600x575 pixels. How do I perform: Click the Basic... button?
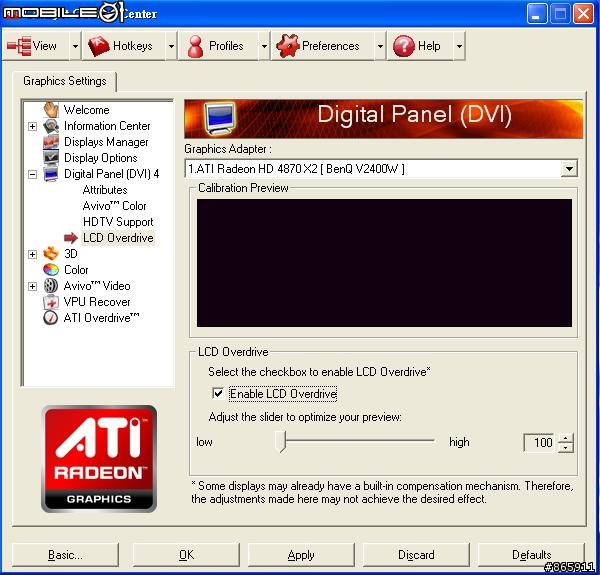click(65, 555)
